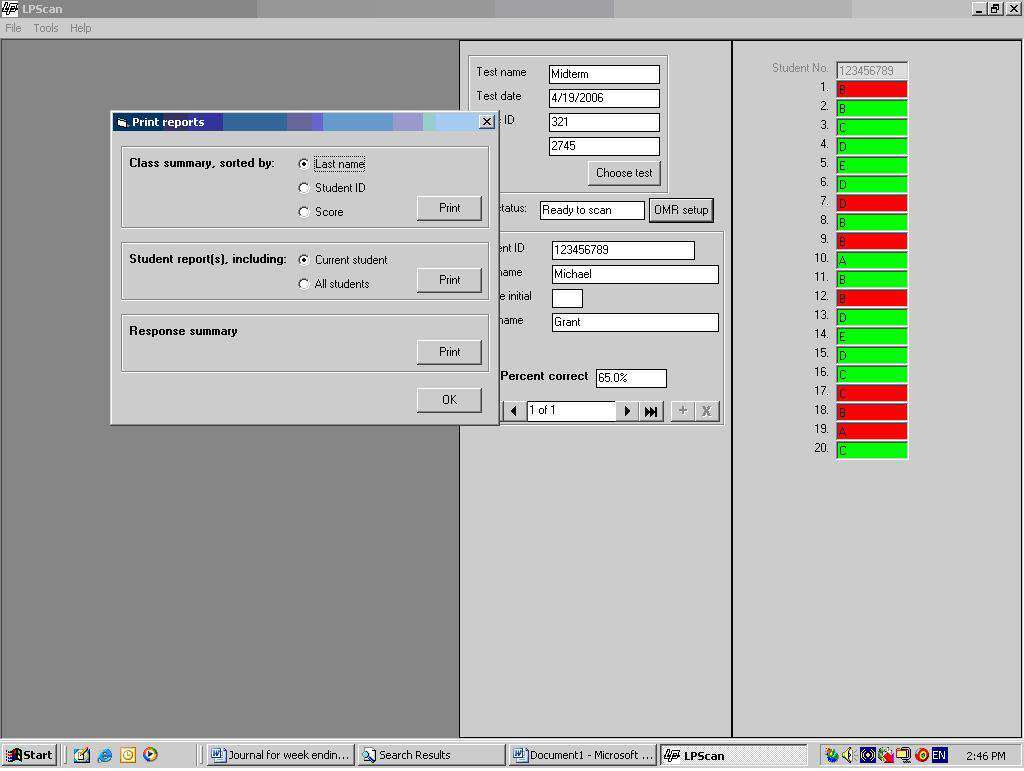Click the Student No. field above the answers
Viewport: 1024px width, 771px height.
pyautogui.click(x=872, y=70)
